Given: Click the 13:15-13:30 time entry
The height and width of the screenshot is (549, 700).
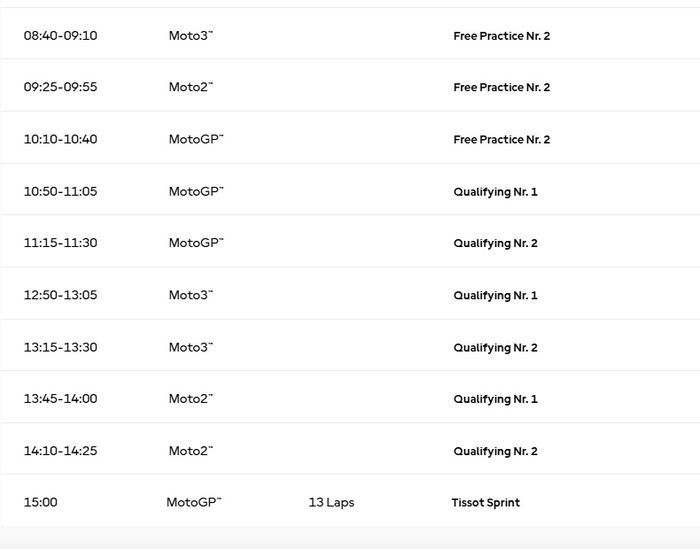Looking at the screenshot, I should pos(60,347).
